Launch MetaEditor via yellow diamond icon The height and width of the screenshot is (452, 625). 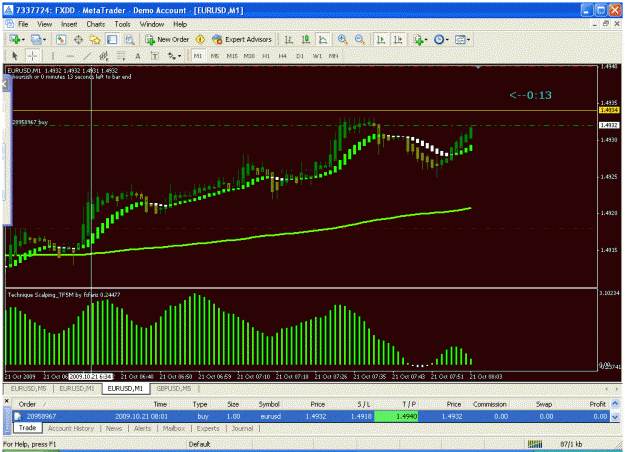point(200,39)
